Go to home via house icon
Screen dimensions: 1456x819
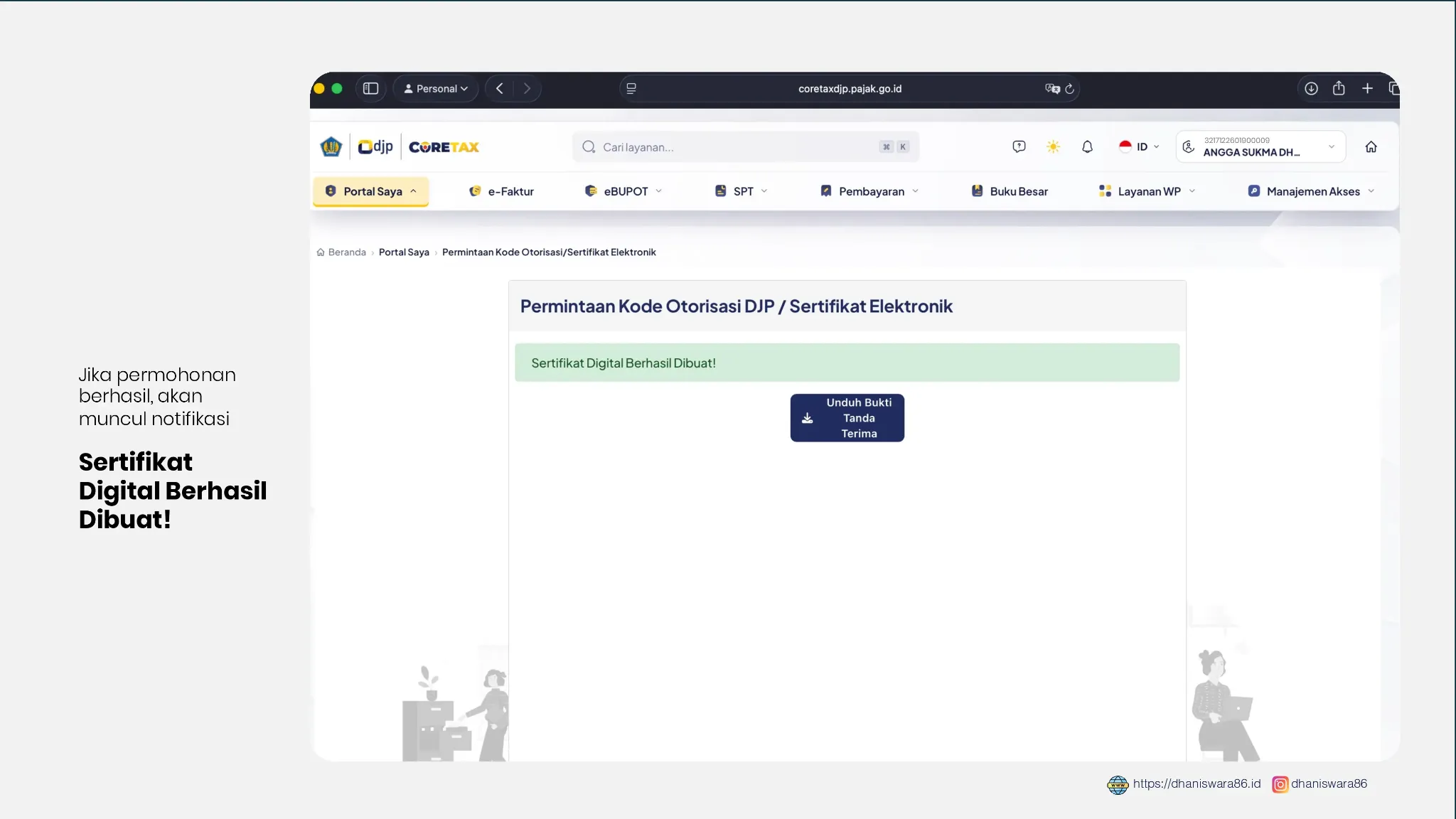(x=1371, y=146)
